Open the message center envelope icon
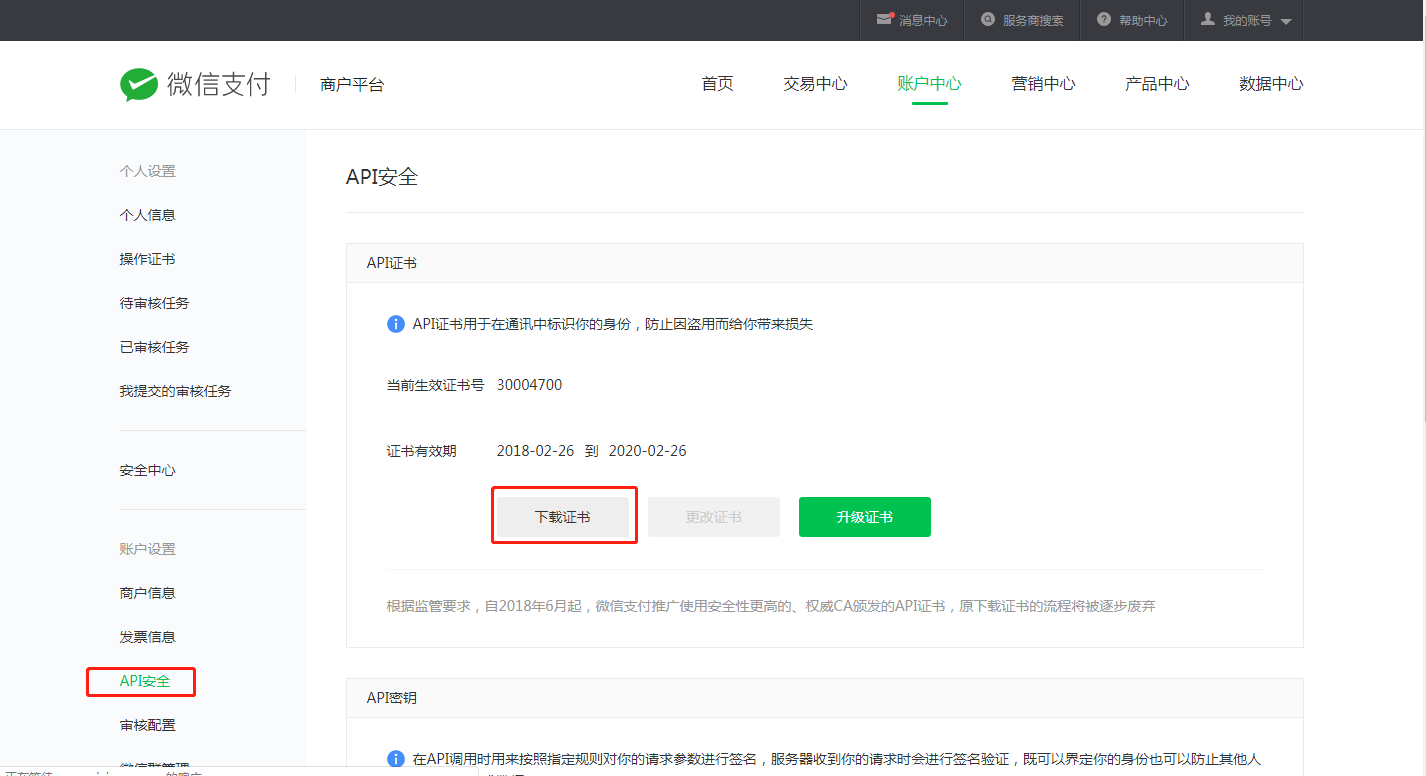Screen dimensions: 1426x776 tap(884, 19)
